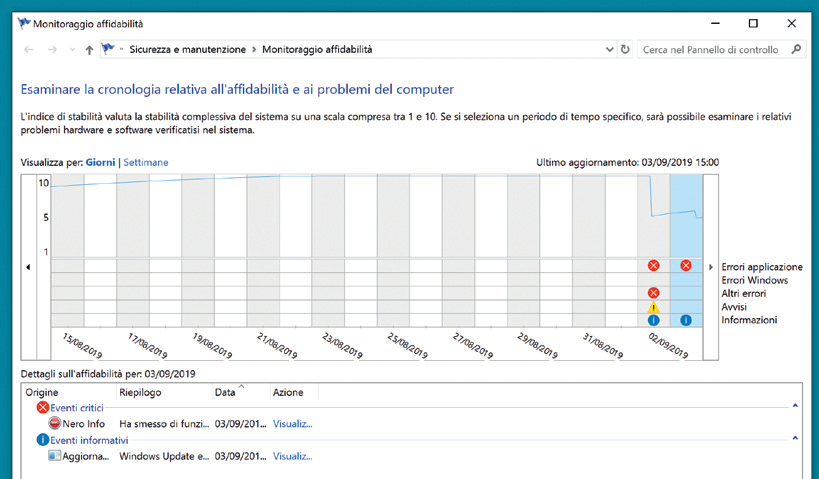
Task: Click the Altri errori red icon on 02/09/2019
Action: pyautogui.click(x=653, y=293)
